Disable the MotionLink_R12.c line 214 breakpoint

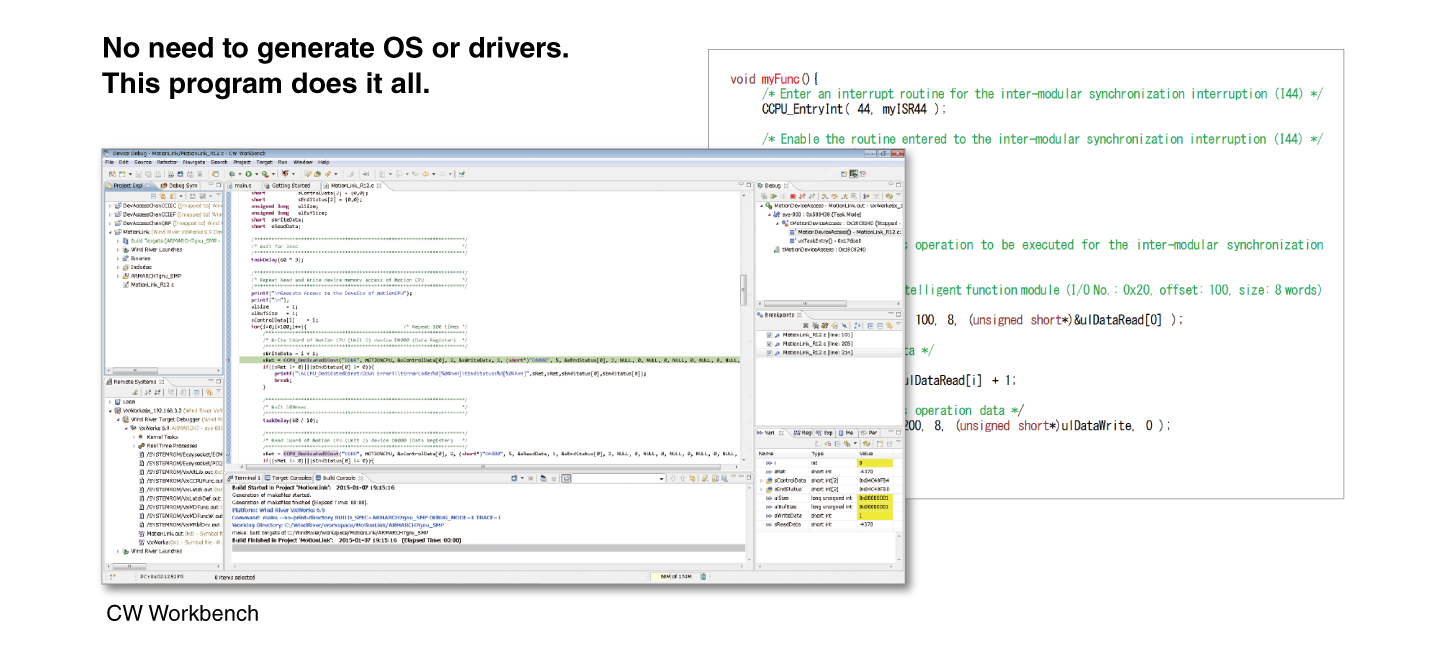[769, 353]
